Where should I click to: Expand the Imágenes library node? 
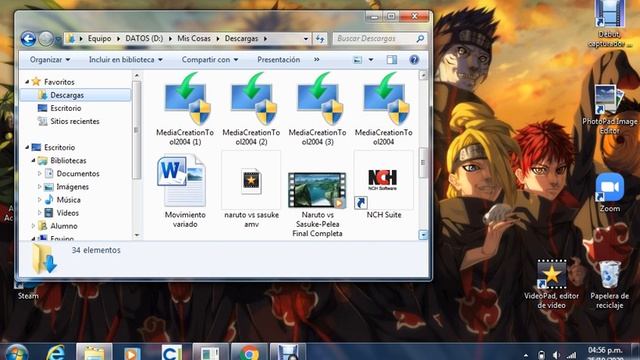click(x=40, y=187)
